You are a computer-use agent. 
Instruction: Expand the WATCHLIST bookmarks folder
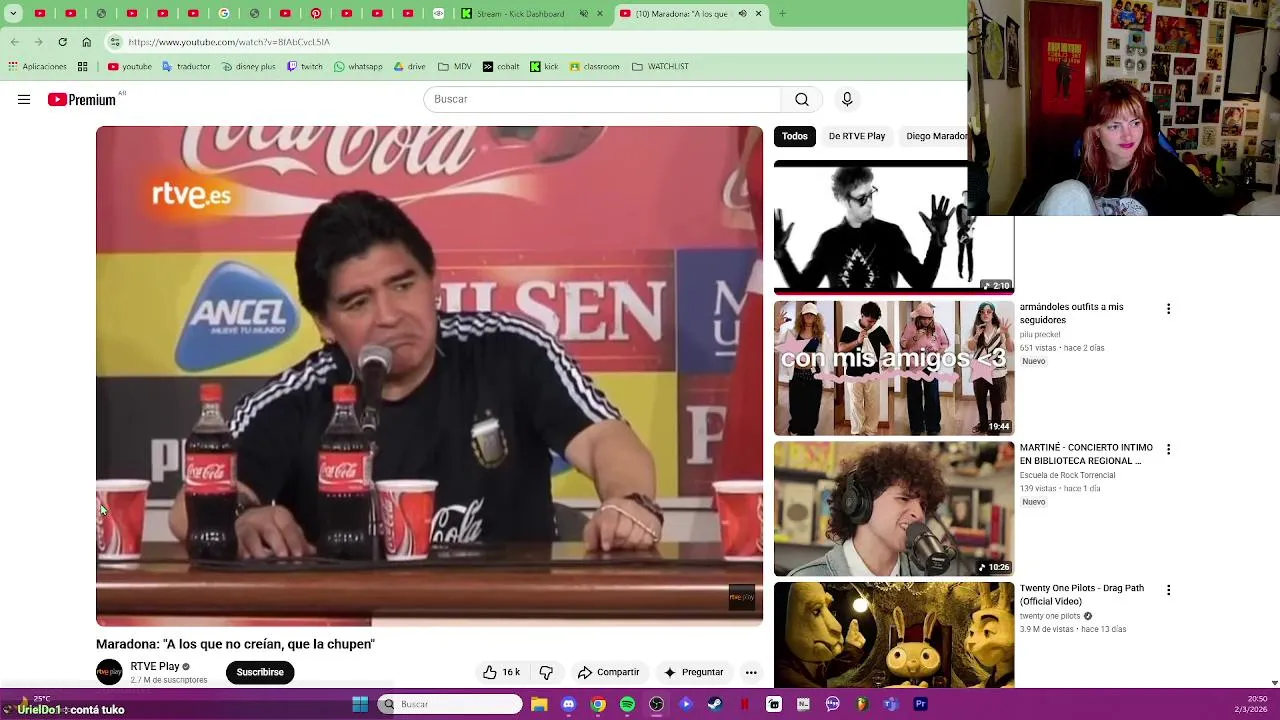pyautogui.click(x=660, y=67)
